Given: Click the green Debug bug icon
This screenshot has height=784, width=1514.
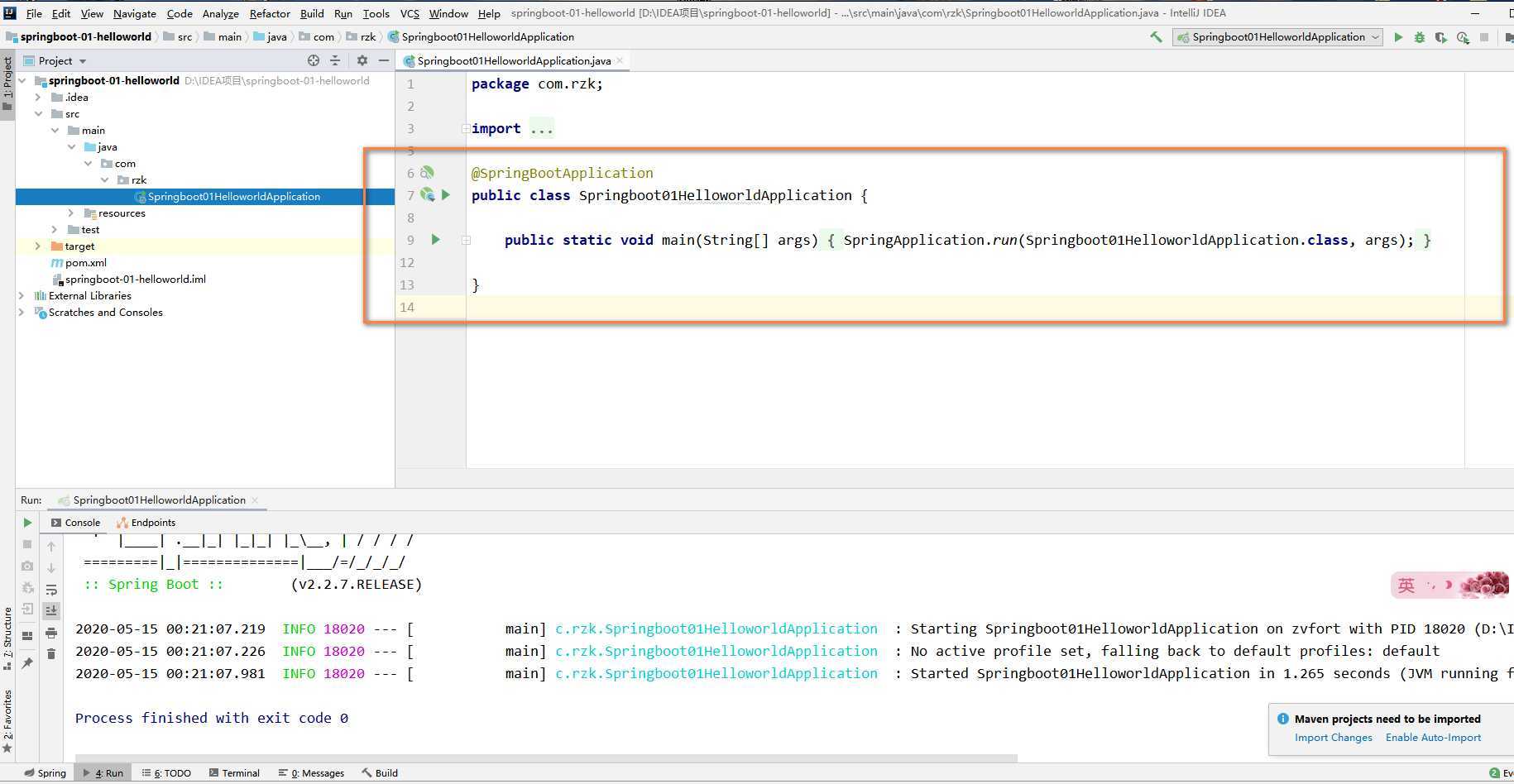Looking at the screenshot, I should [1420, 37].
